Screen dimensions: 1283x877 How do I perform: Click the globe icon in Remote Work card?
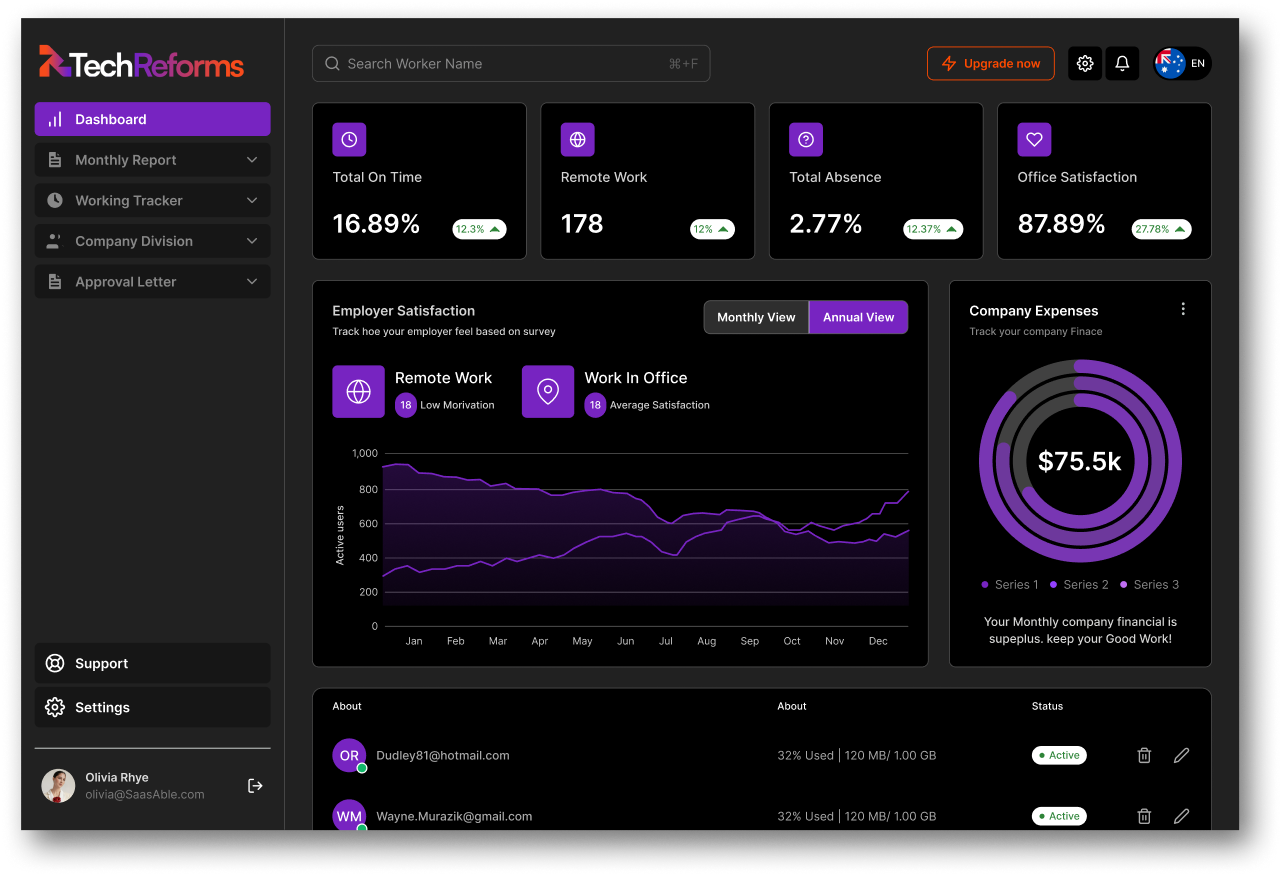tap(578, 140)
